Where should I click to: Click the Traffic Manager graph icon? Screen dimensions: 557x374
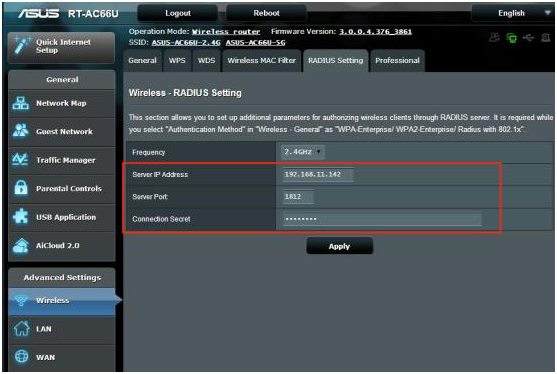tap(20, 159)
